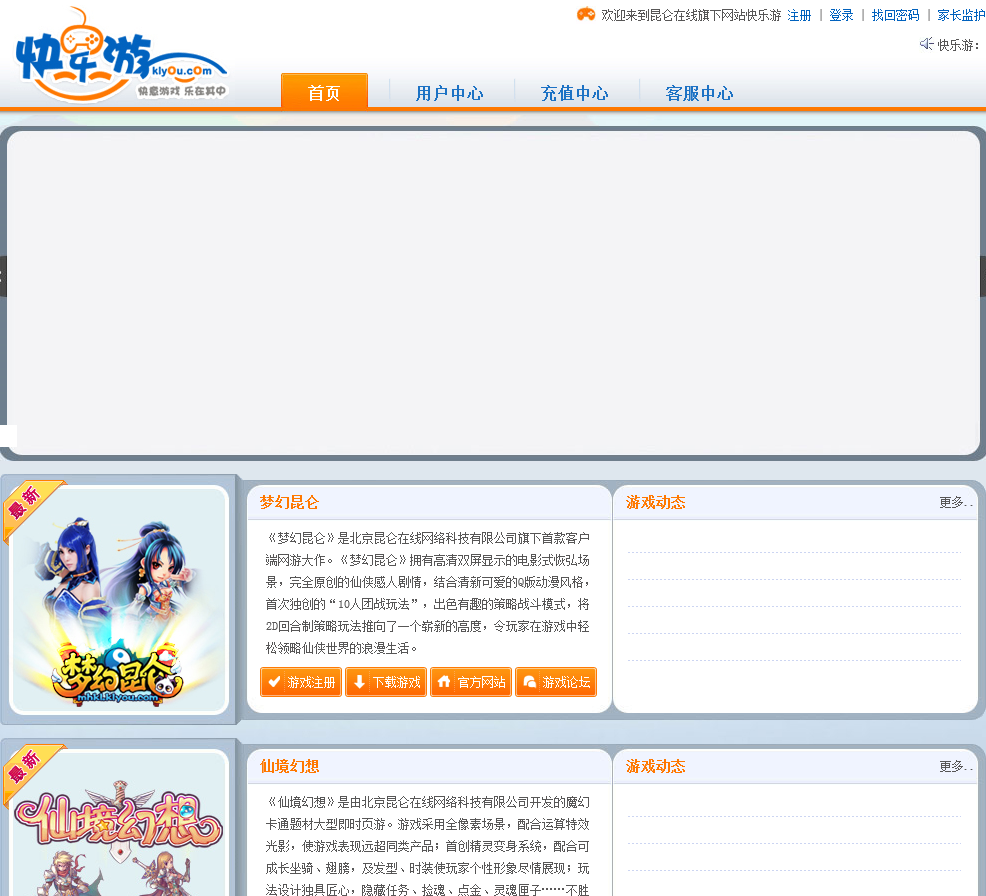Click the 下载游戏 button
Viewport: 986px width, 896px height.
click(x=386, y=682)
